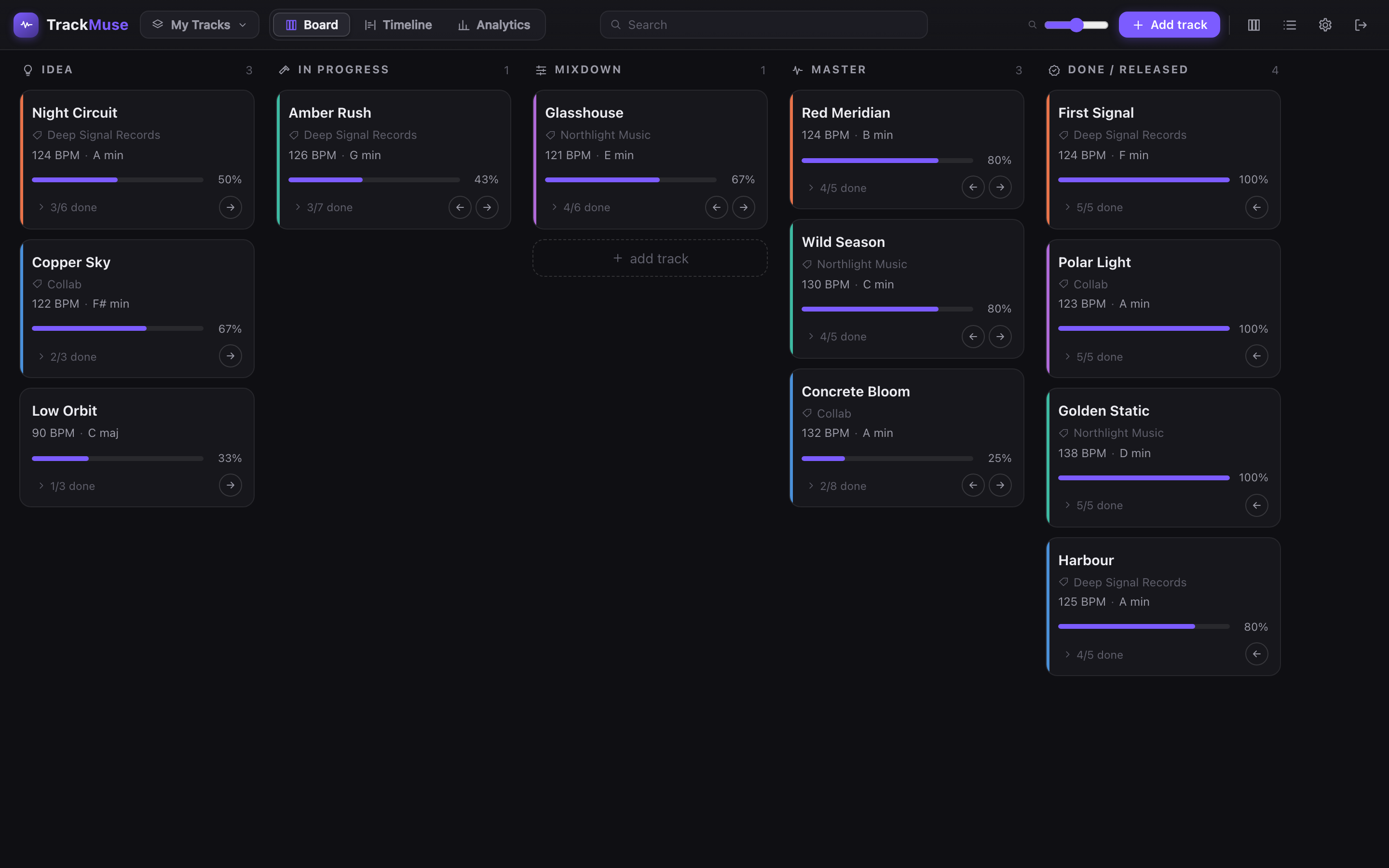
Task: Move Red Meridian back one stage
Action: pyautogui.click(x=973, y=187)
